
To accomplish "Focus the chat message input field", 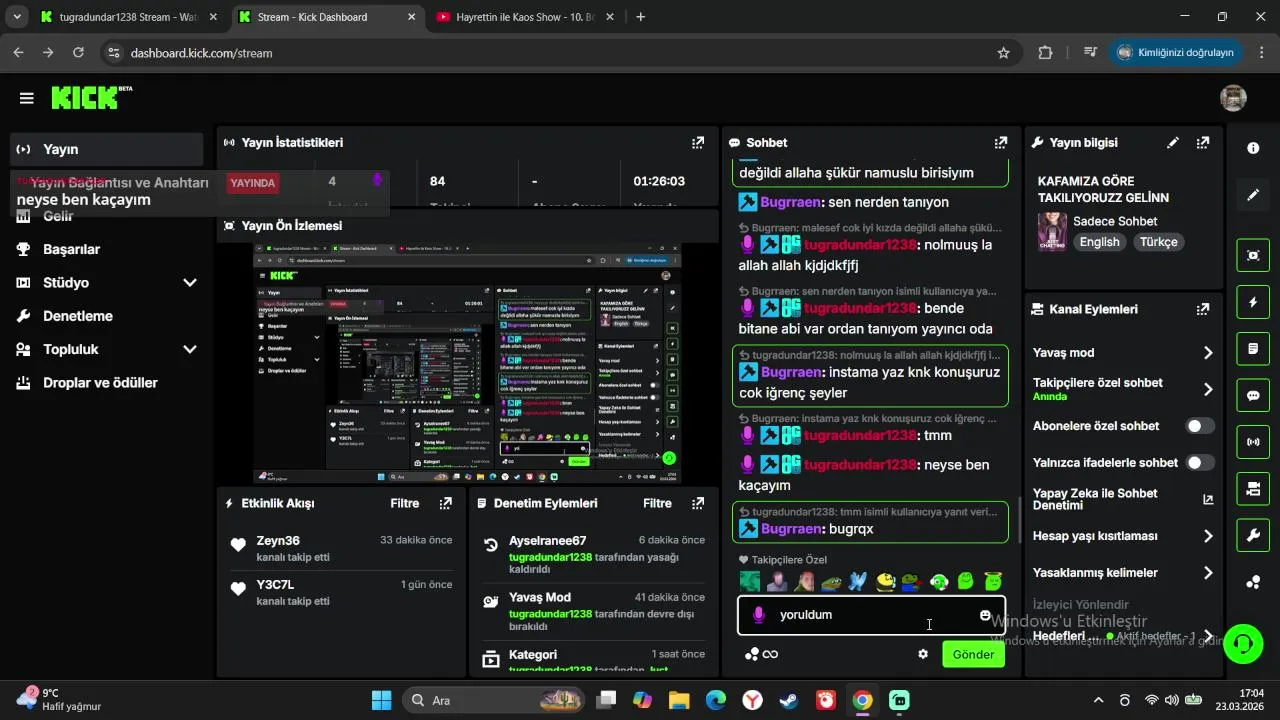I will (870, 615).
